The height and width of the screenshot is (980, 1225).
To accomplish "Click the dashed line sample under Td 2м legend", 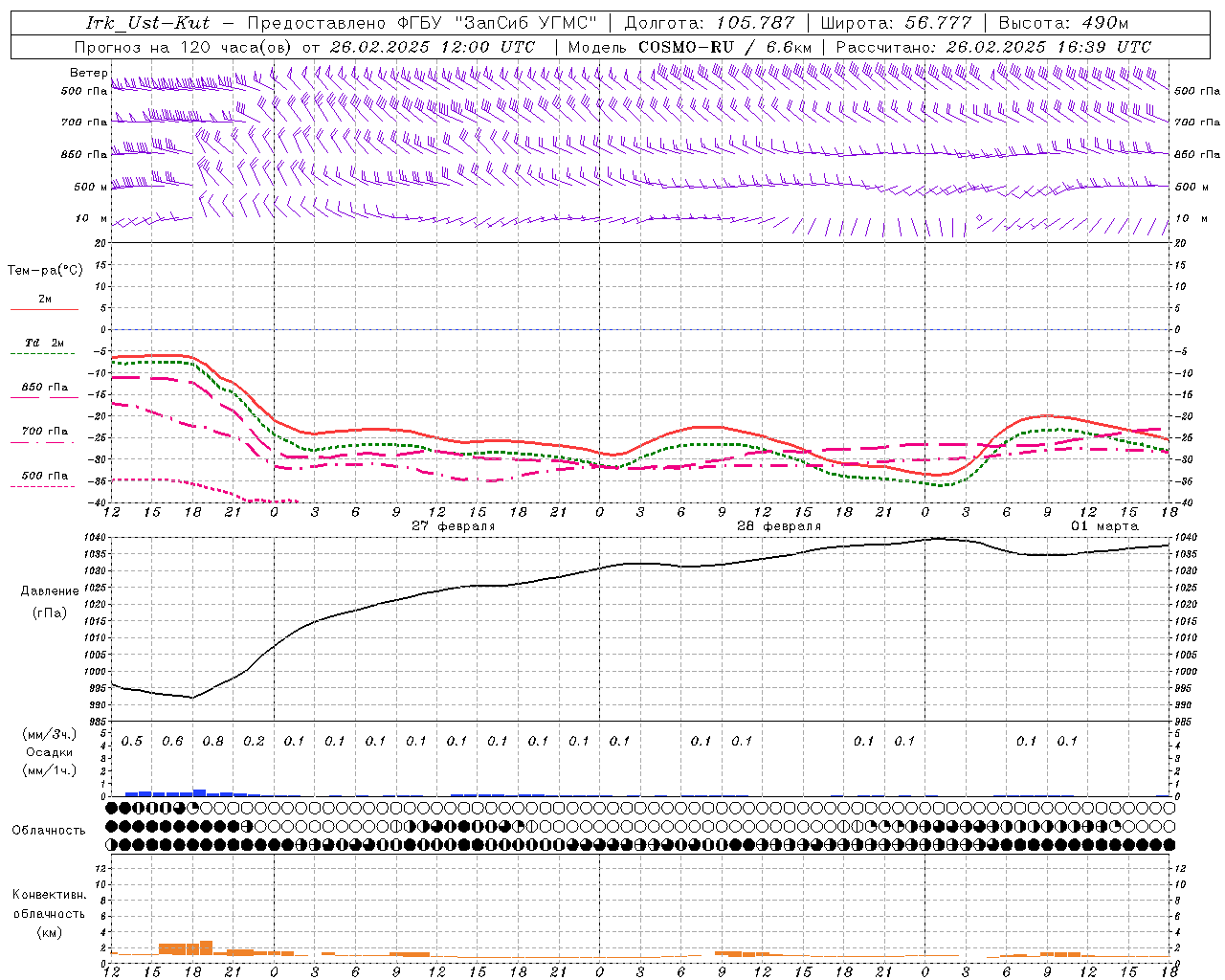I will click(44, 354).
